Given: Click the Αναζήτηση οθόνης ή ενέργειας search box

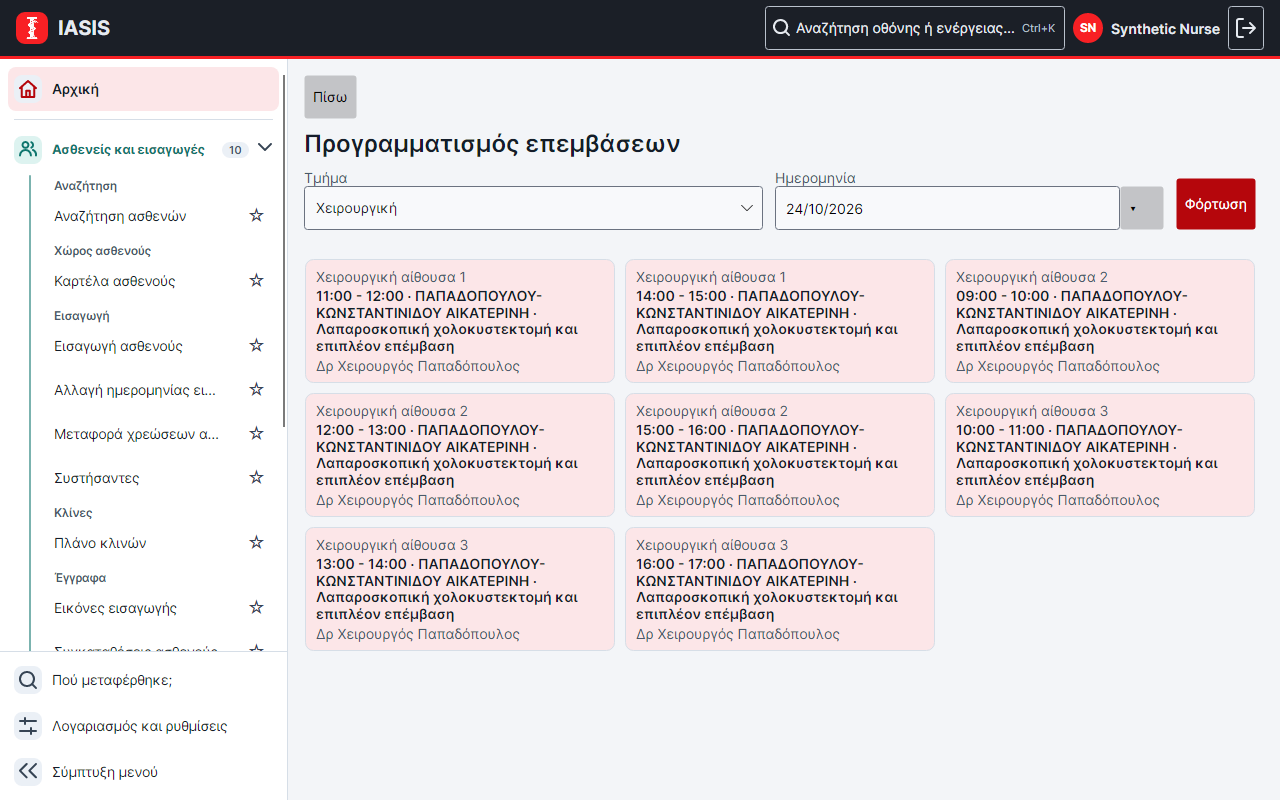Looking at the screenshot, I should click(x=914, y=28).
